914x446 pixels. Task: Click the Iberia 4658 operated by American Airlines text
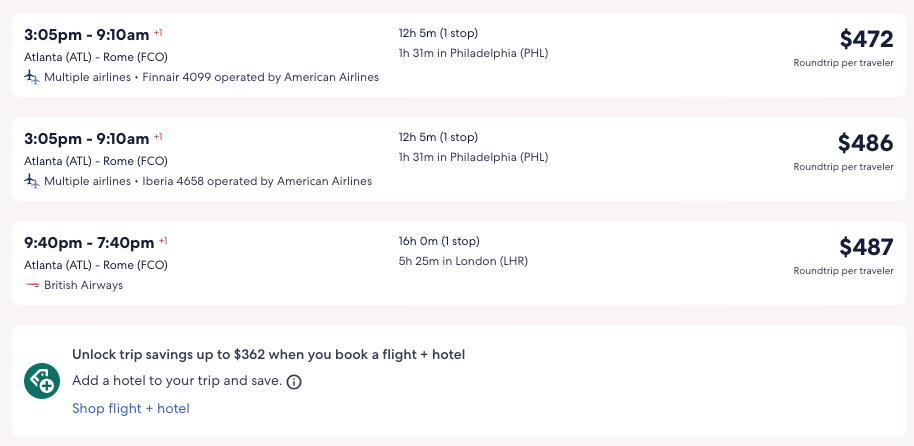tap(257, 181)
